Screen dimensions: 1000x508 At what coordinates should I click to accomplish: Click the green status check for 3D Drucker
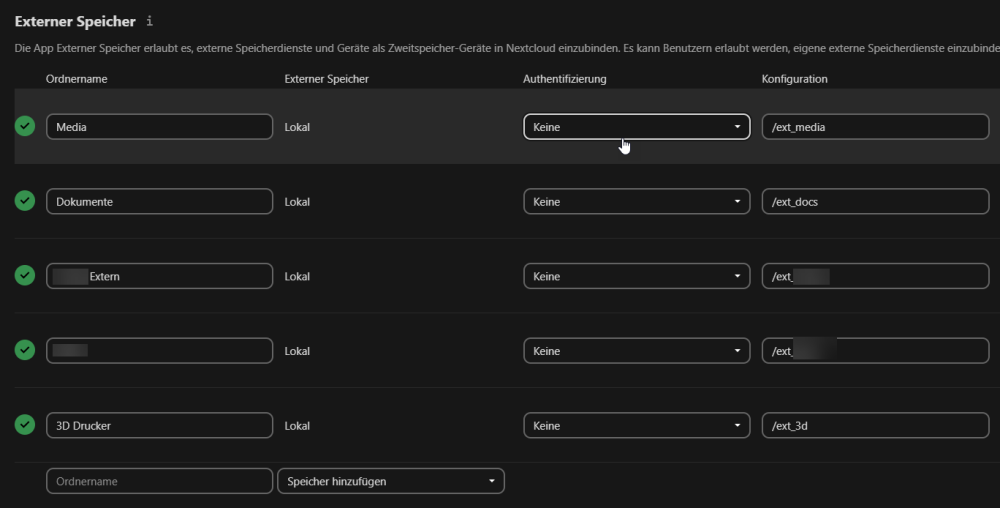point(25,425)
